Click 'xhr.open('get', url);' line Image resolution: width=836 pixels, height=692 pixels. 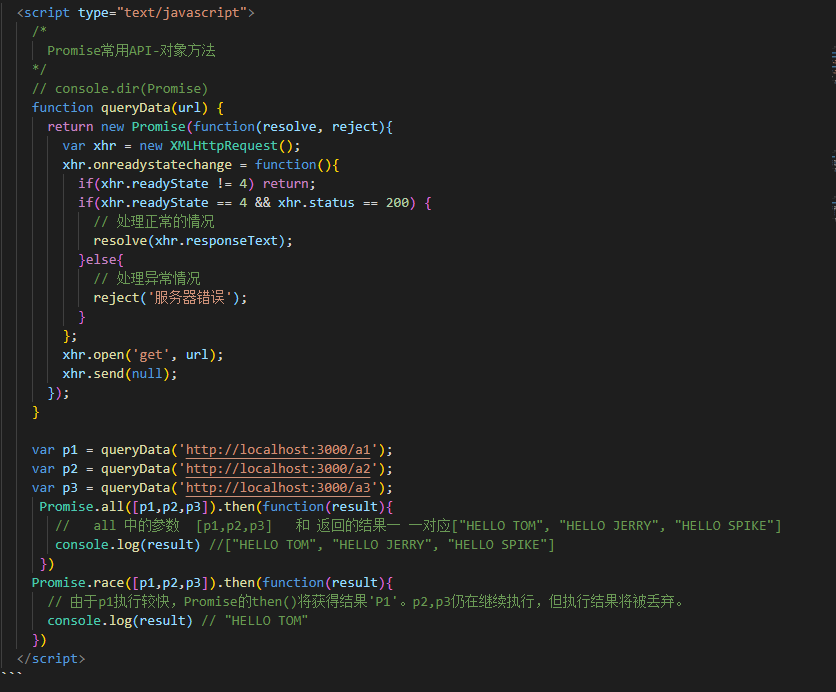pyautogui.click(x=143, y=355)
